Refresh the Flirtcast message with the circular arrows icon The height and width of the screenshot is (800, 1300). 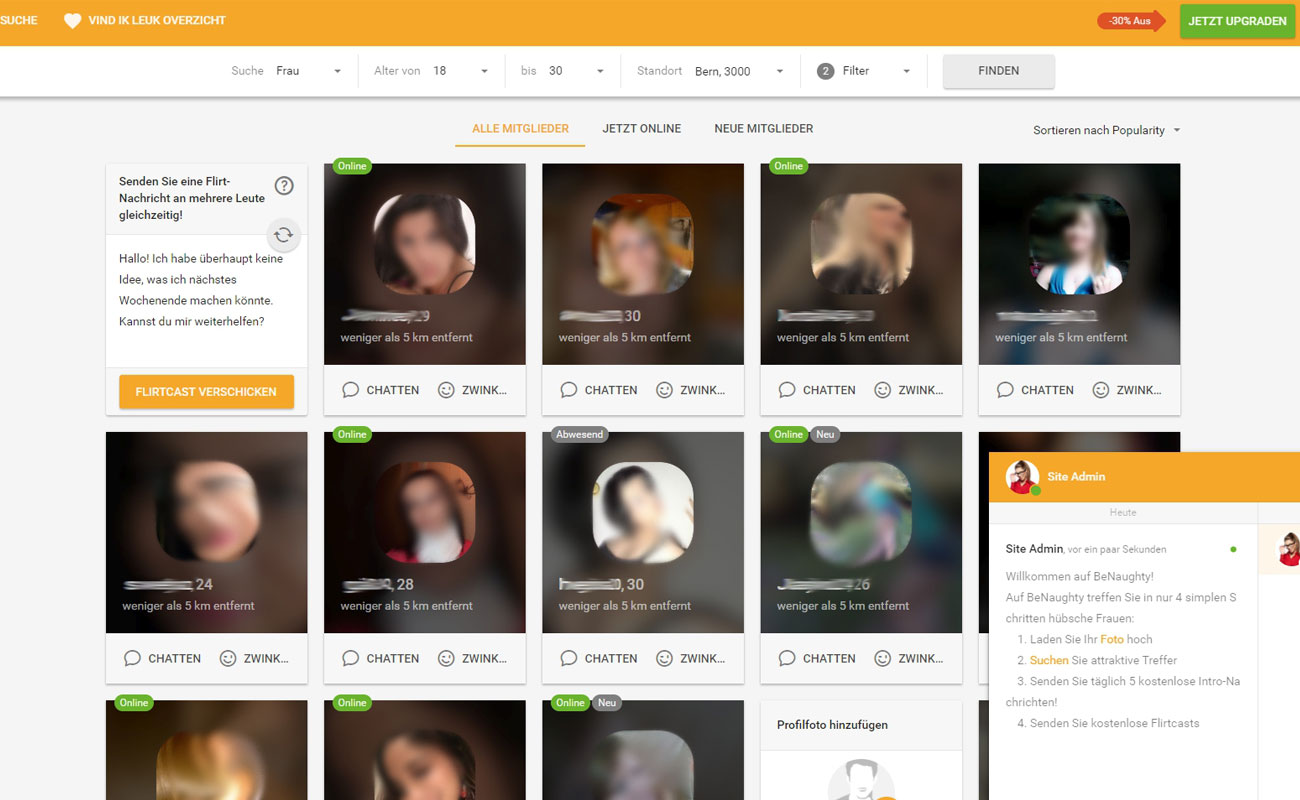coord(284,234)
